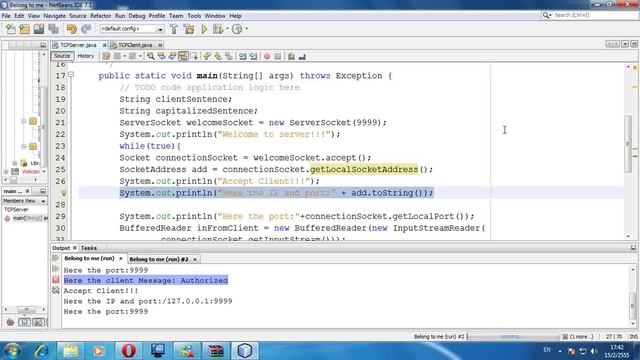This screenshot has height=360, width=640.
Task: Click the Profile Project clock icon
Action: click(x=237, y=29)
